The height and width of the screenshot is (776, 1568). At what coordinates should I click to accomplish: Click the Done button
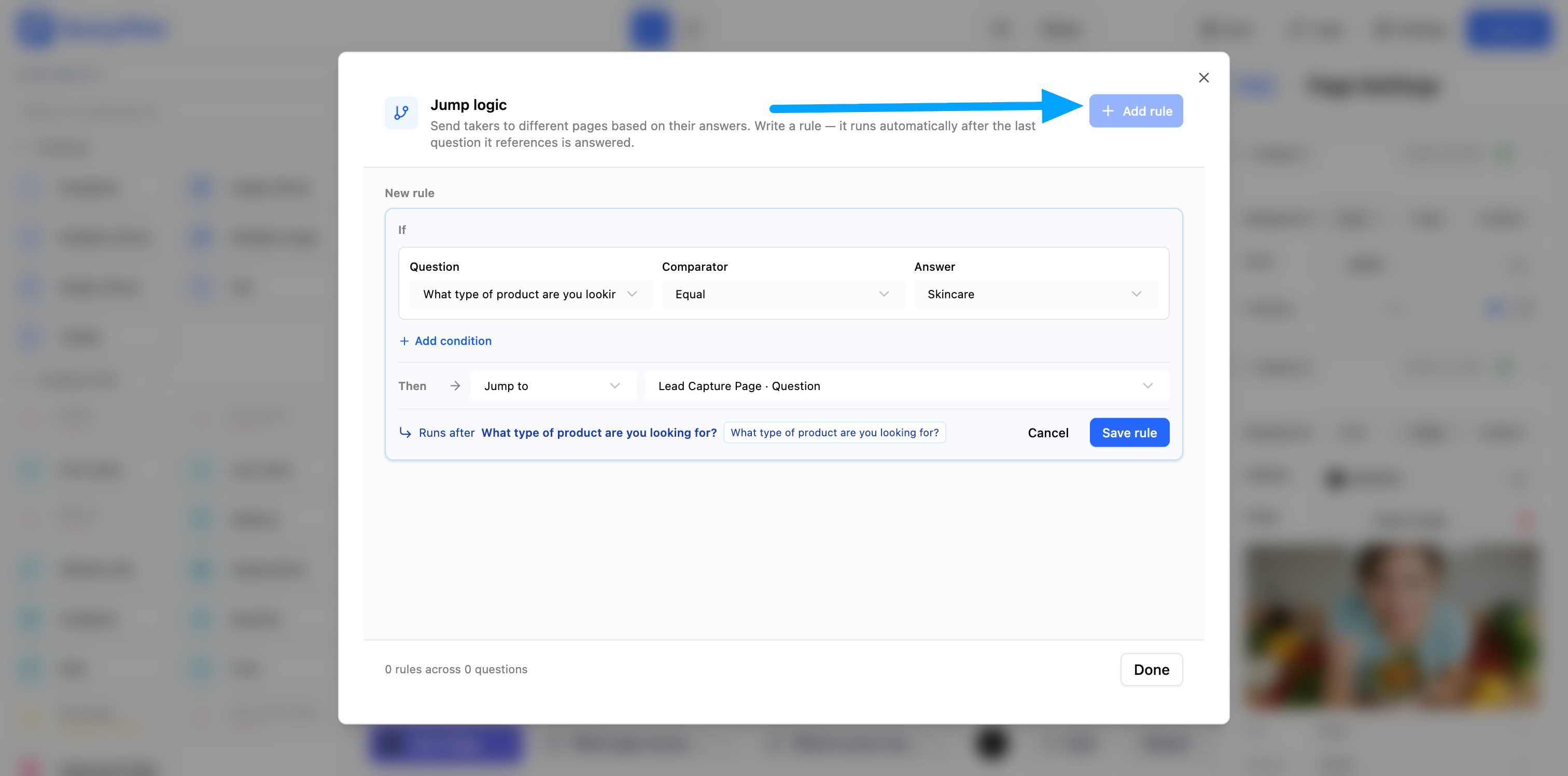click(1151, 670)
